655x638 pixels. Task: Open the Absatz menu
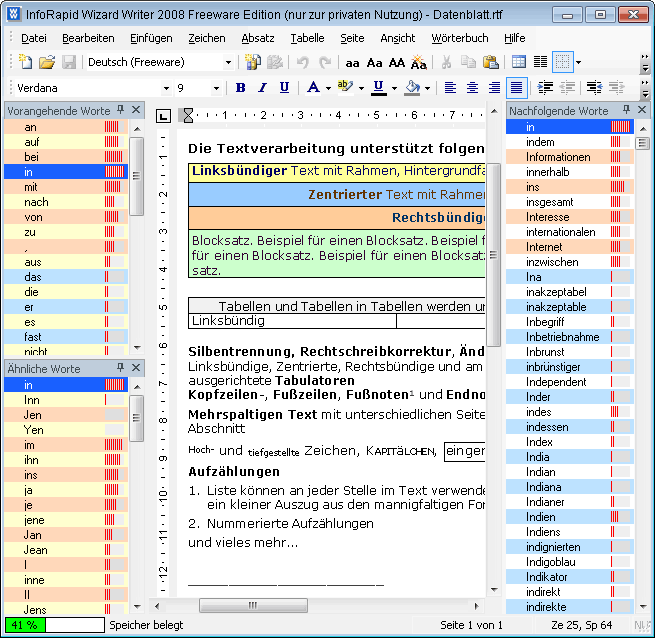[258, 38]
